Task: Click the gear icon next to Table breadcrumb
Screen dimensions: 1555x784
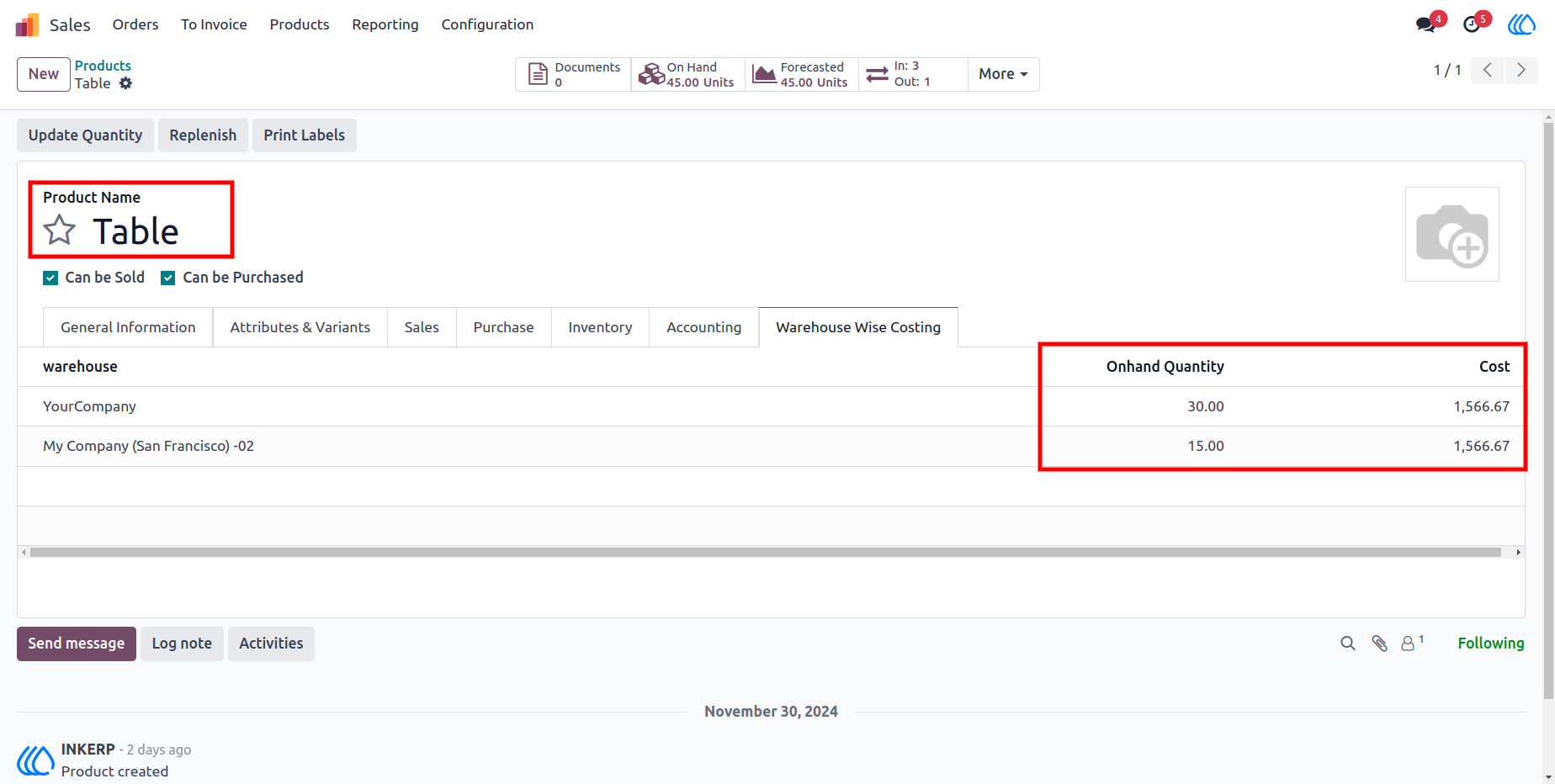Action: pos(125,83)
